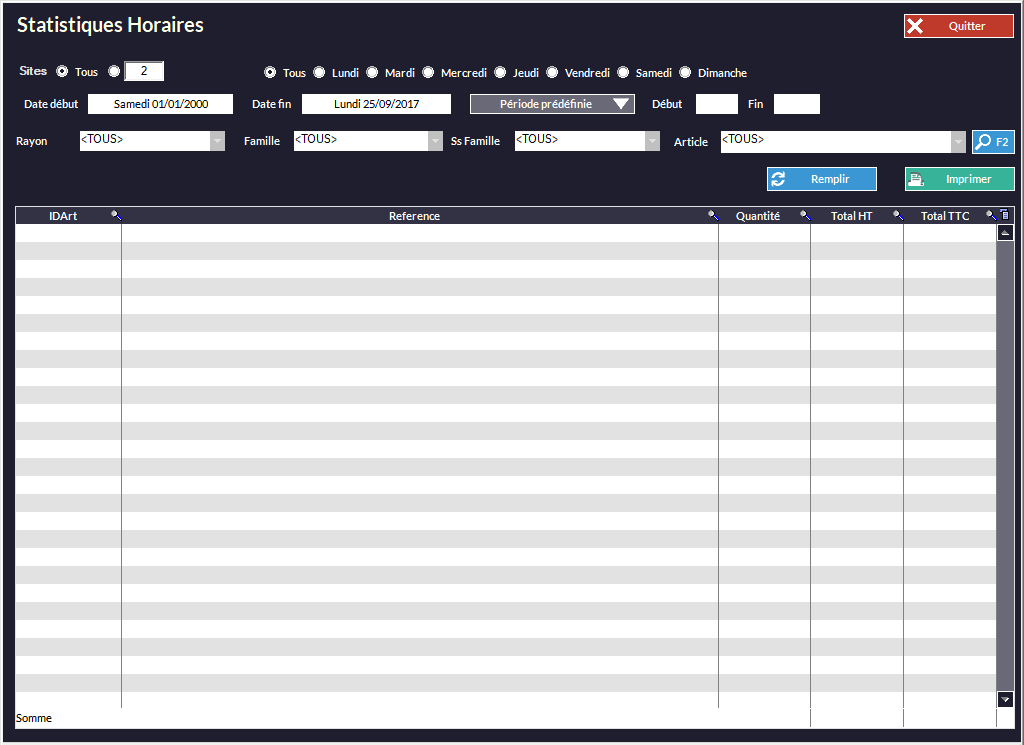Expand the Famille combo box
The image size is (1024, 745).
click(x=435, y=141)
